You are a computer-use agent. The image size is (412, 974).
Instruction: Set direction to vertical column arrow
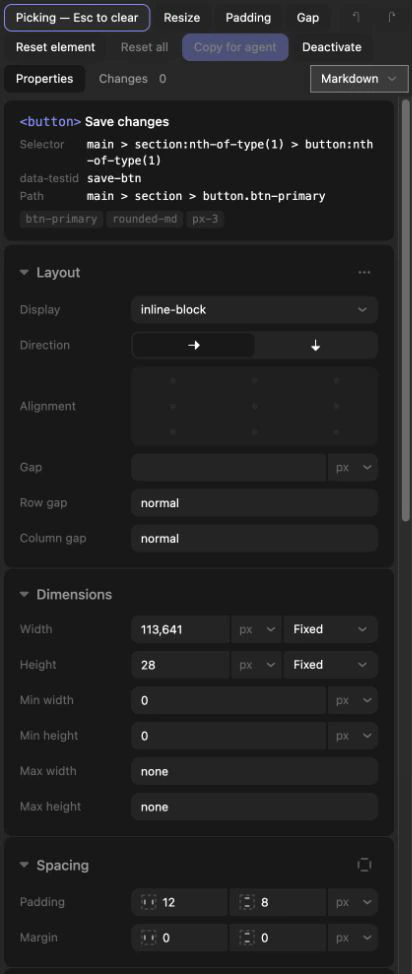click(x=316, y=345)
